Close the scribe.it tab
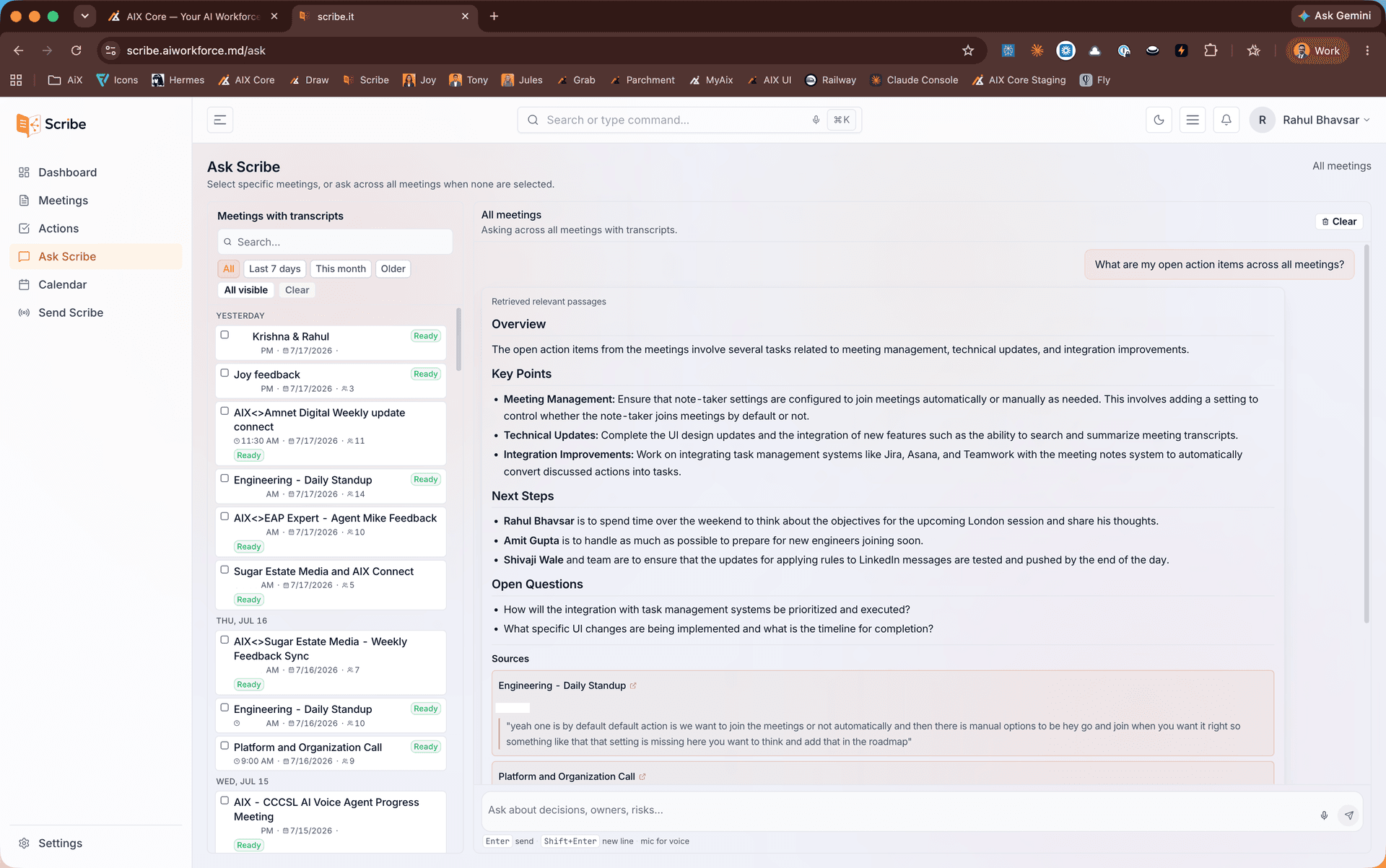This screenshot has width=1386, height=868. tap(465, 16)
